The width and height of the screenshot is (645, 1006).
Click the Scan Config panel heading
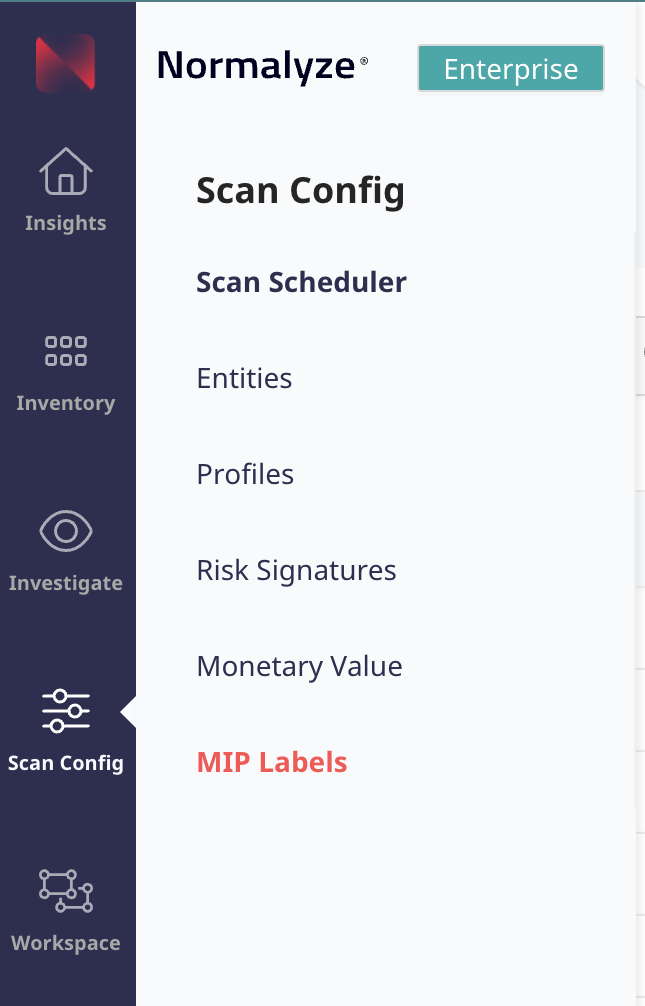[300, 190]
